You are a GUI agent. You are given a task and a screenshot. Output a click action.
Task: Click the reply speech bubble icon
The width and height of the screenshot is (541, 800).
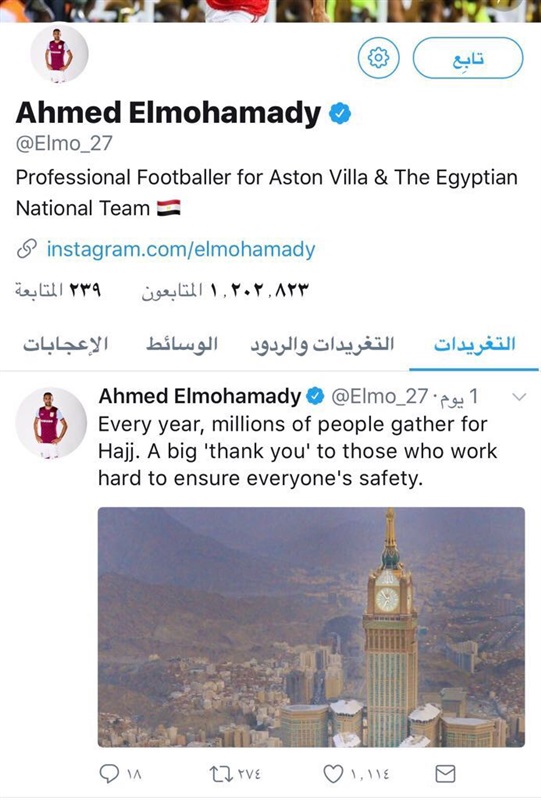click(x=109, y=774)
